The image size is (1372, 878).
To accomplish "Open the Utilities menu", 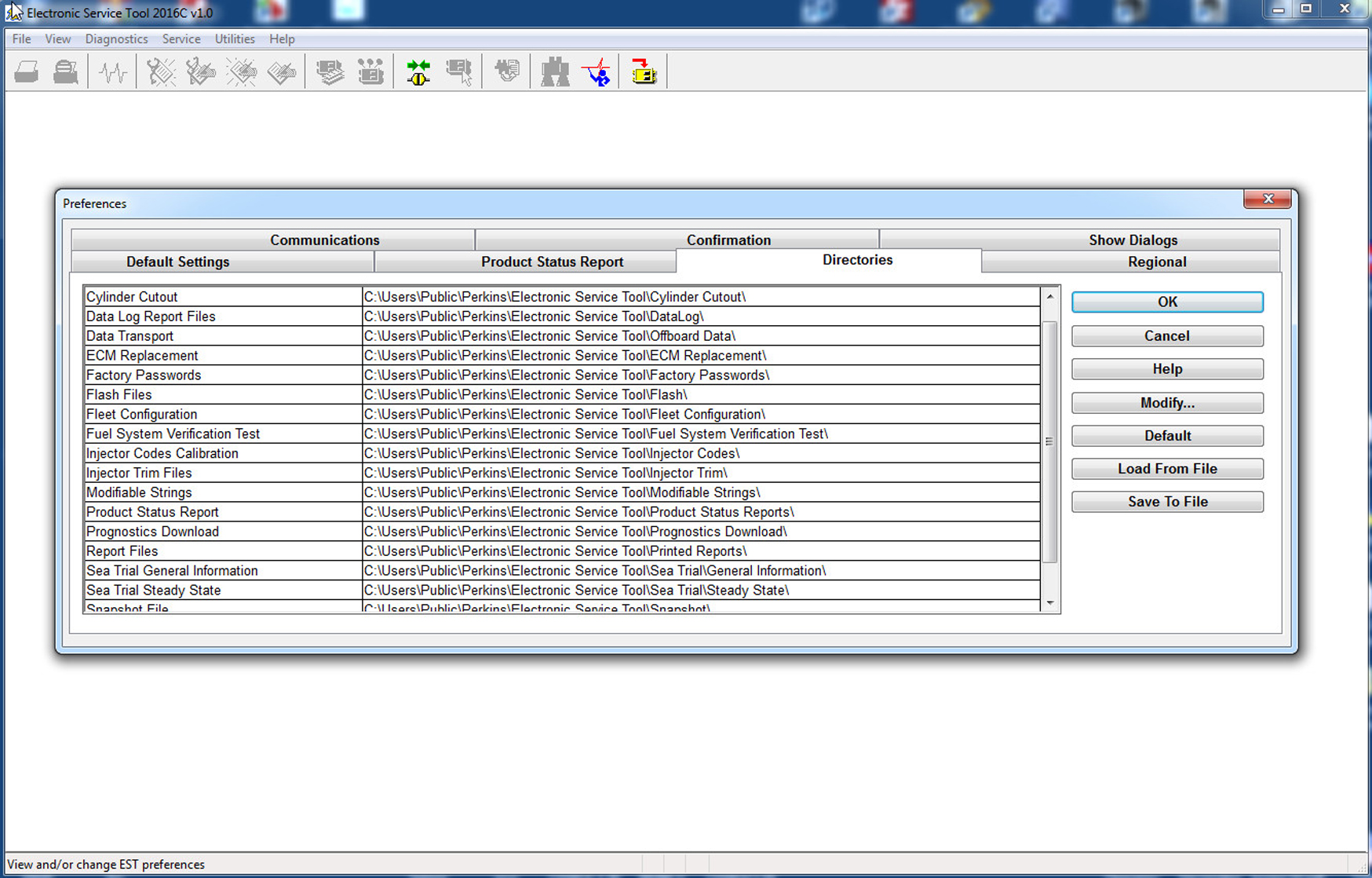I will (235, 39).
